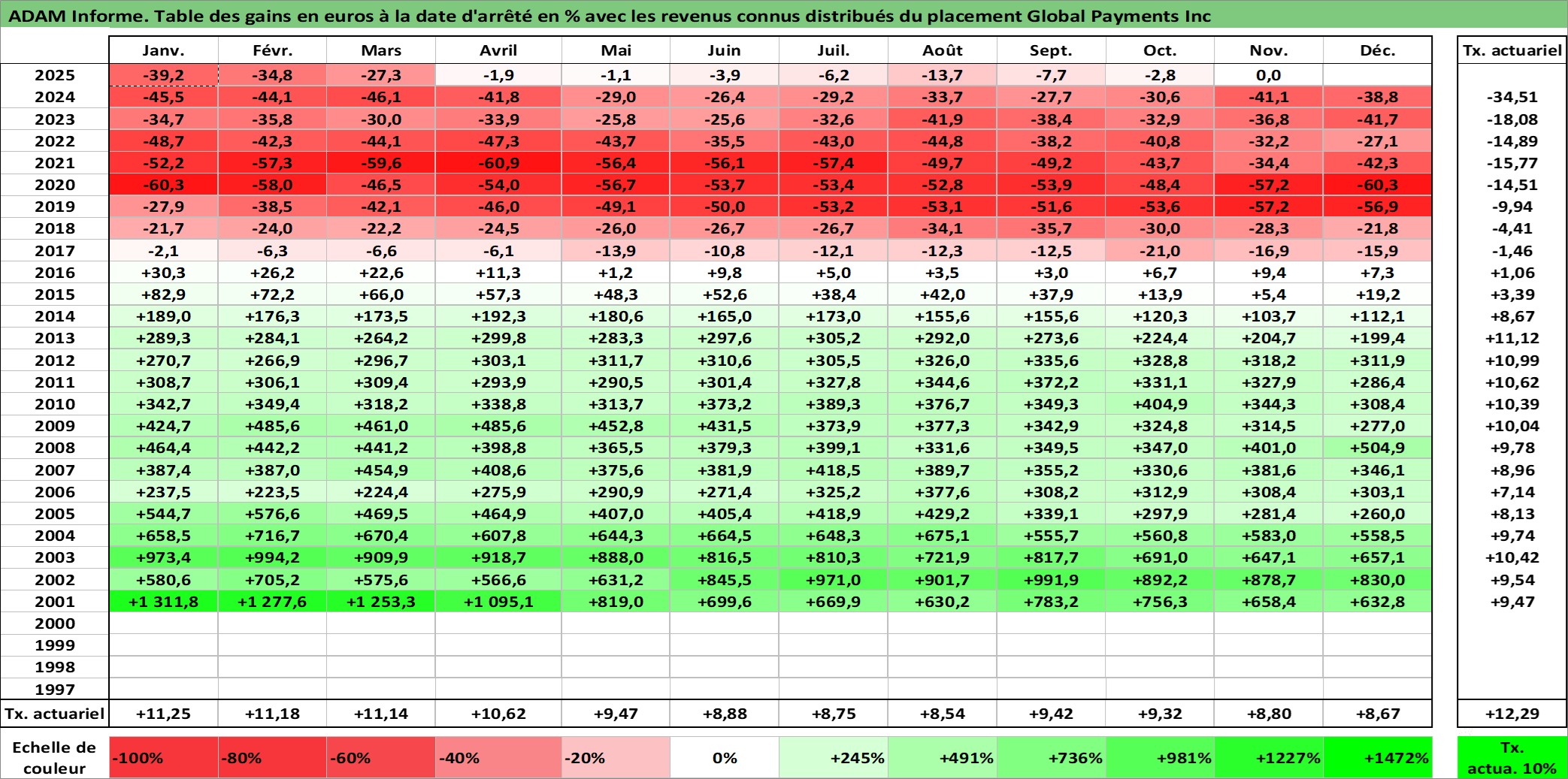This screenshot has width=1568, height=779.
Task: Click the bottom row value +8,67
Action: point(1377,714)
